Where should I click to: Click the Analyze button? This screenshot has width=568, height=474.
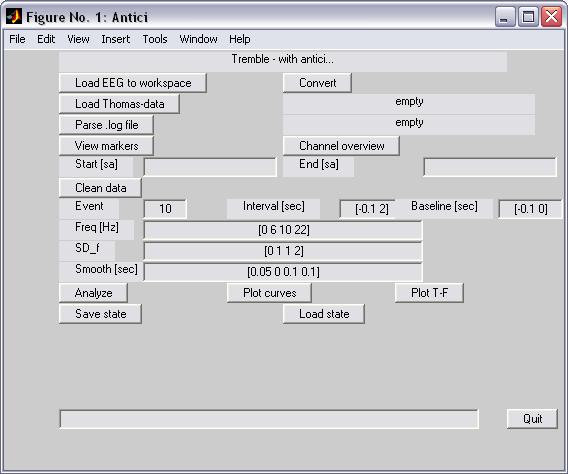click(93, 293)
